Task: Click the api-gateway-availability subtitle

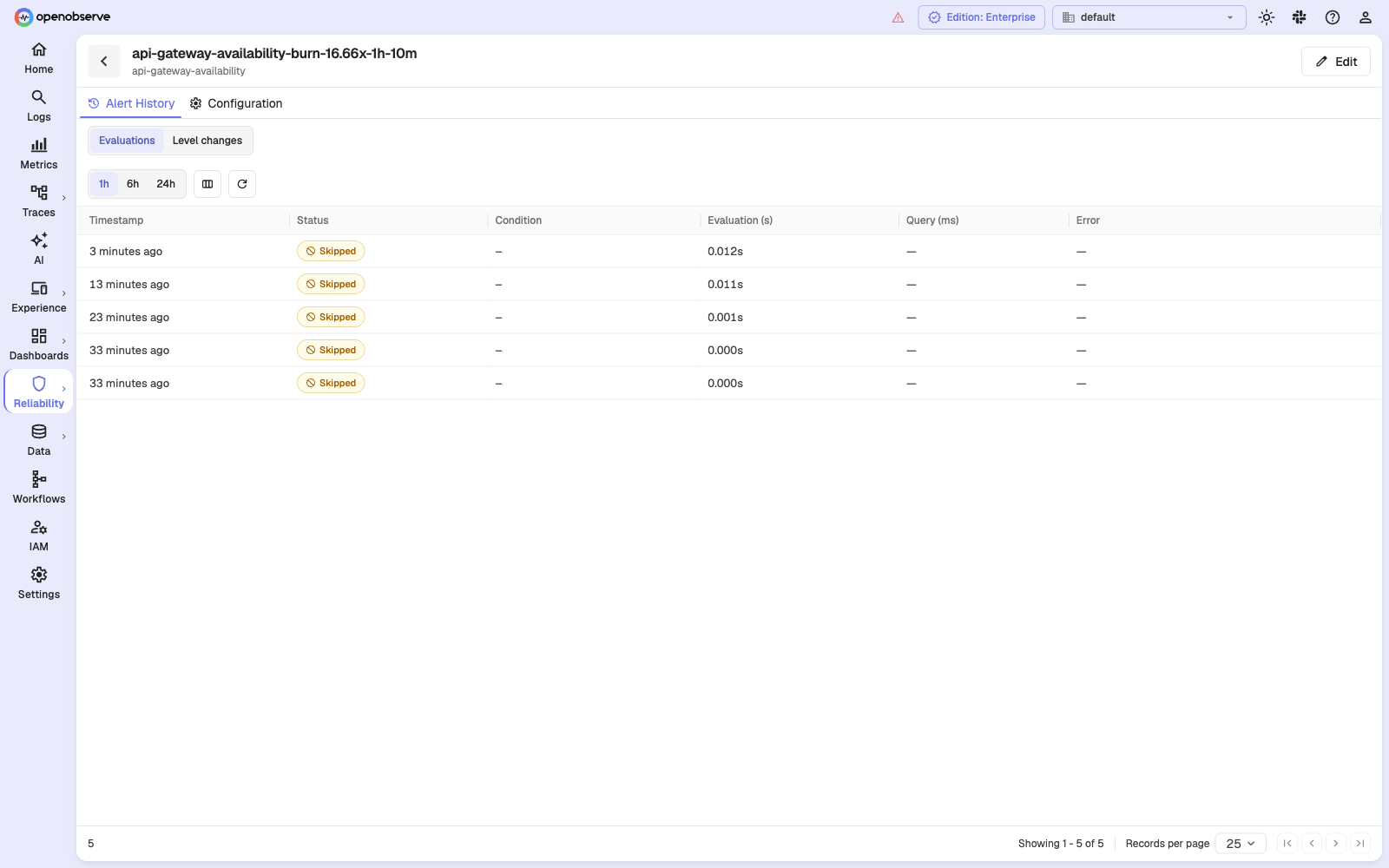Action: pos(188,71)
